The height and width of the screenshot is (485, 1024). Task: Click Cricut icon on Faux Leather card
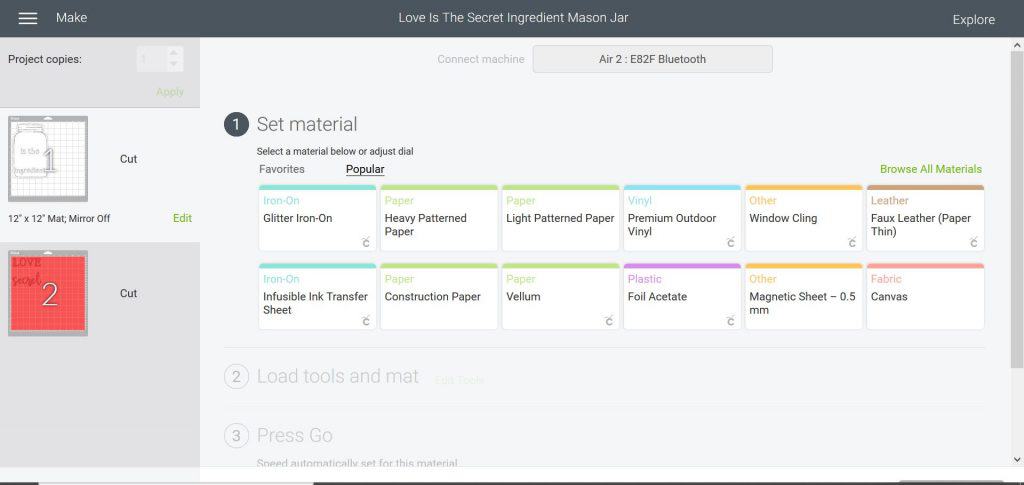coord(974,242)
